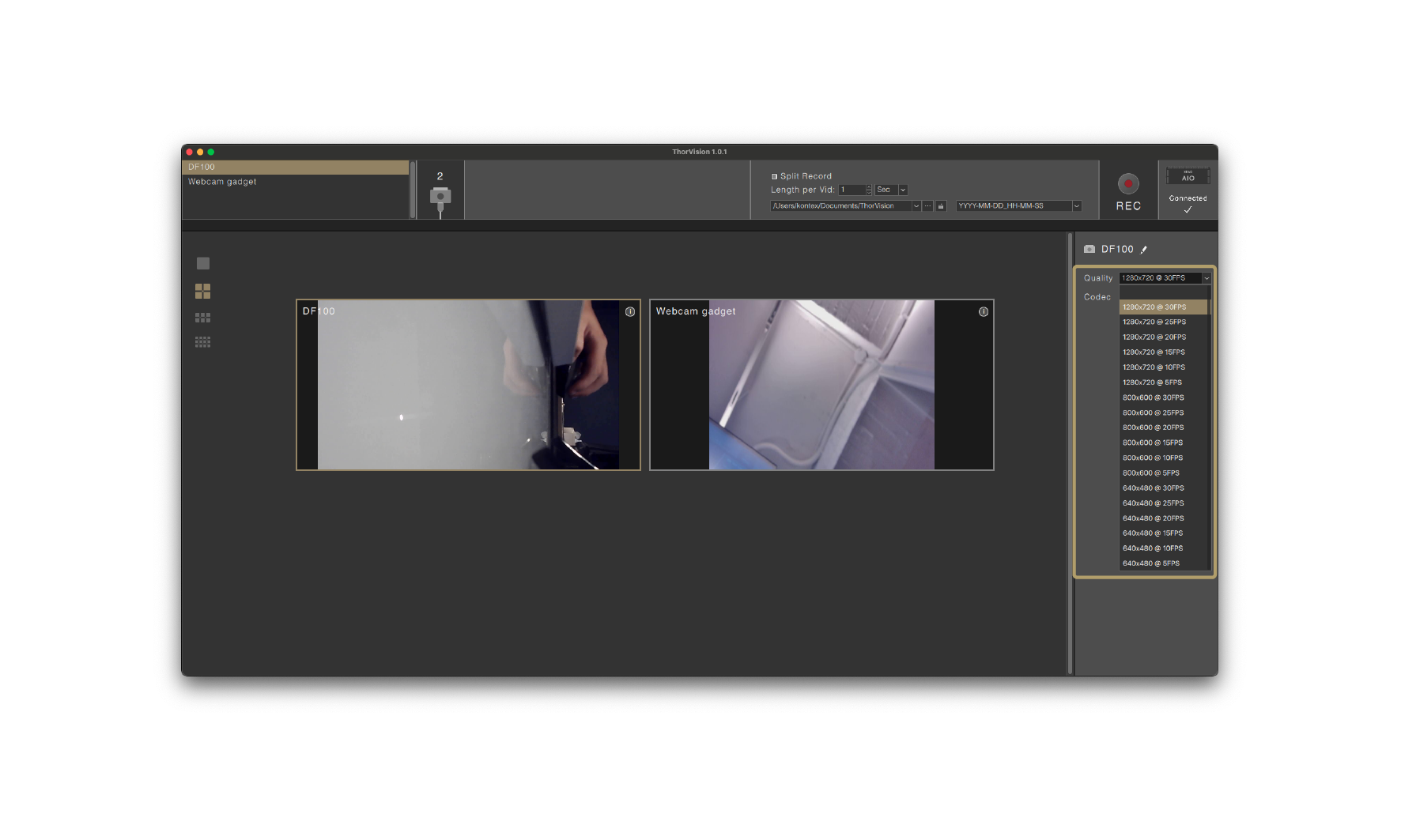Click the Length per Vid stepper up arrow
This screenshot has height=840, width=1401.
coord(868,187)
